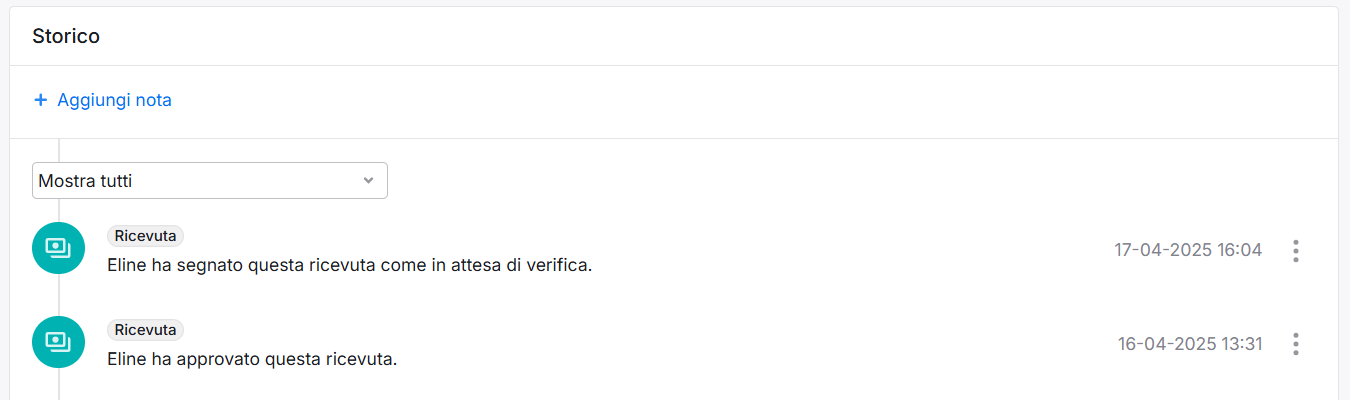Screen dimensions: 1350x400
Task: Click the Ricevuta badge above 'in attesa di verifica'
Action: click(x=145, y=236)
